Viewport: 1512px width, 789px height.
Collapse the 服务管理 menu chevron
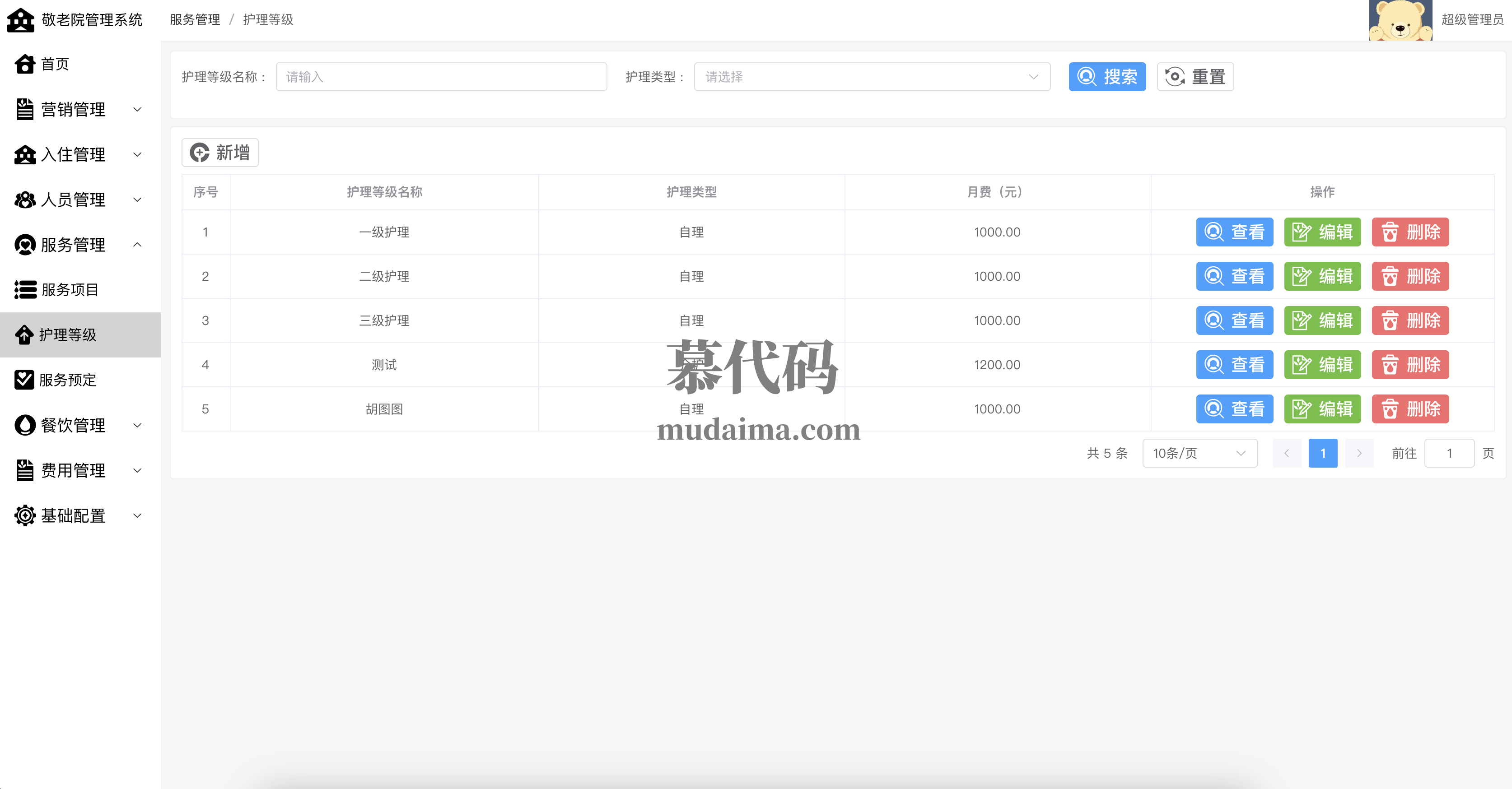click(137, 245)
